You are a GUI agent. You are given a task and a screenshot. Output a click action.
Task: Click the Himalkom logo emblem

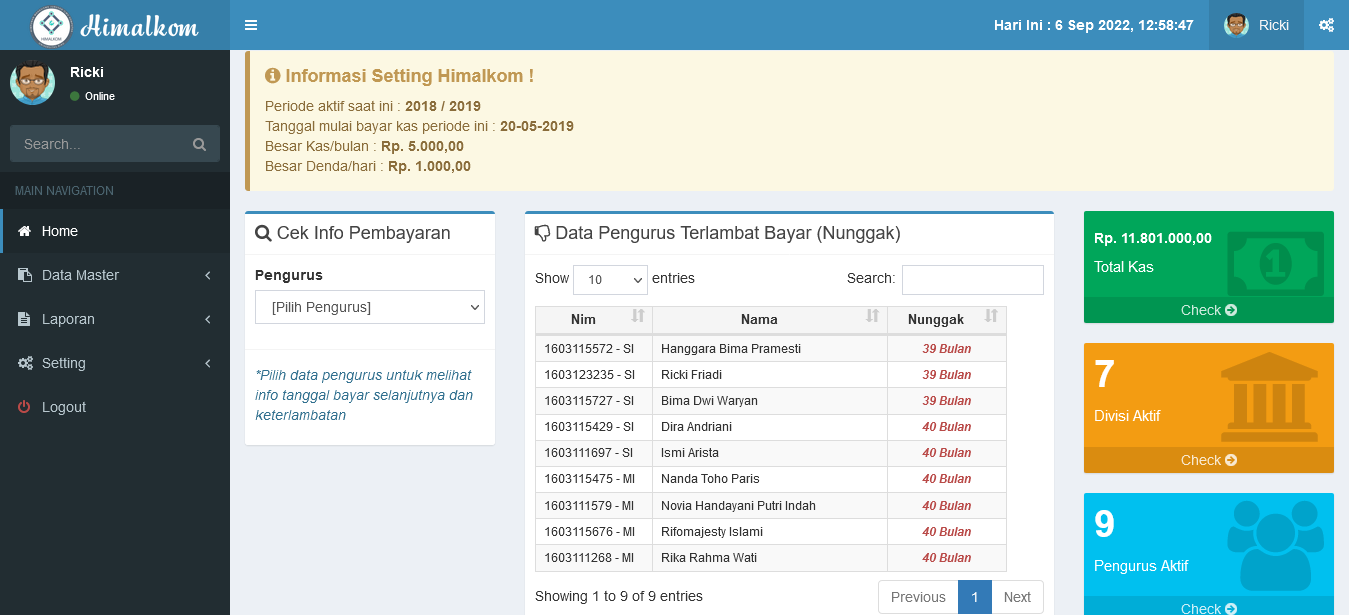click(52, 26)
